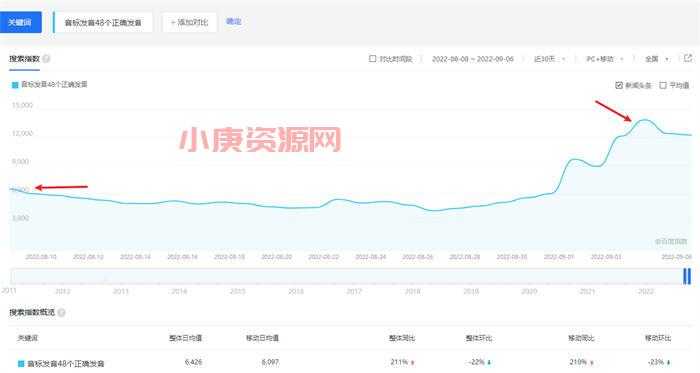Open the help icon beside 搜索指数
The image size is (700, 373).
pyautogui.click(x=46, y=59)
